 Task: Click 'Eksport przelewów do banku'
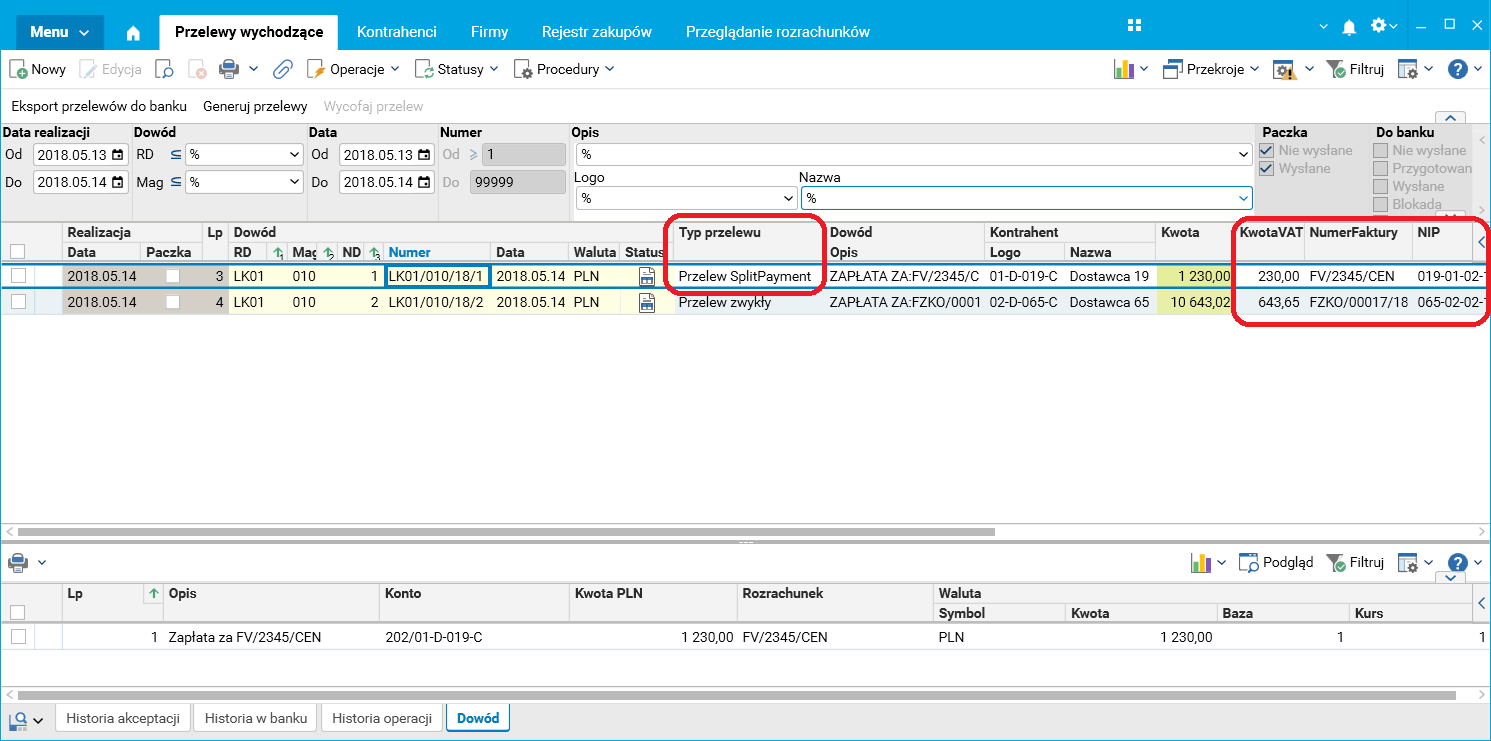point(99,106)
